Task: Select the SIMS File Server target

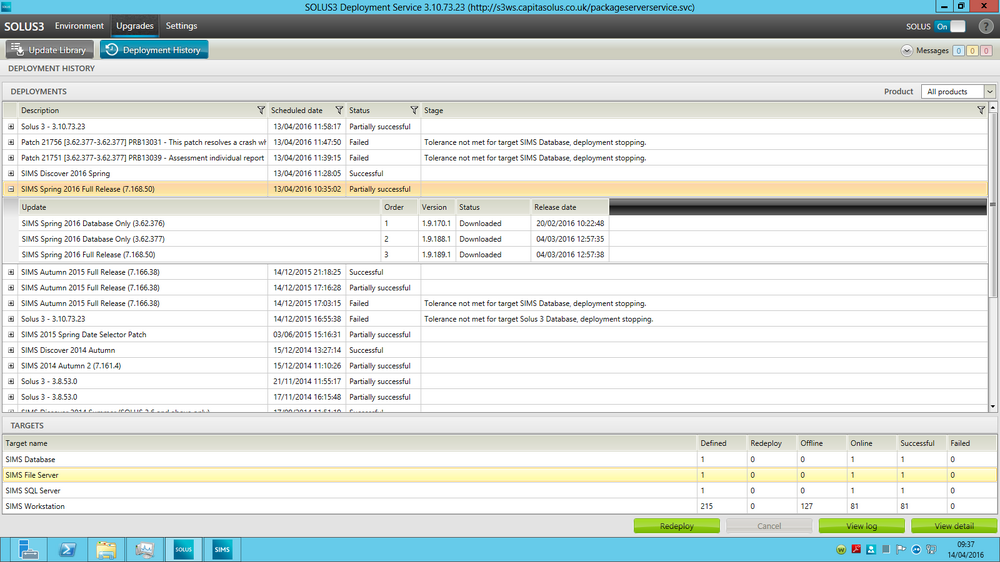Action: coord(499,475)
